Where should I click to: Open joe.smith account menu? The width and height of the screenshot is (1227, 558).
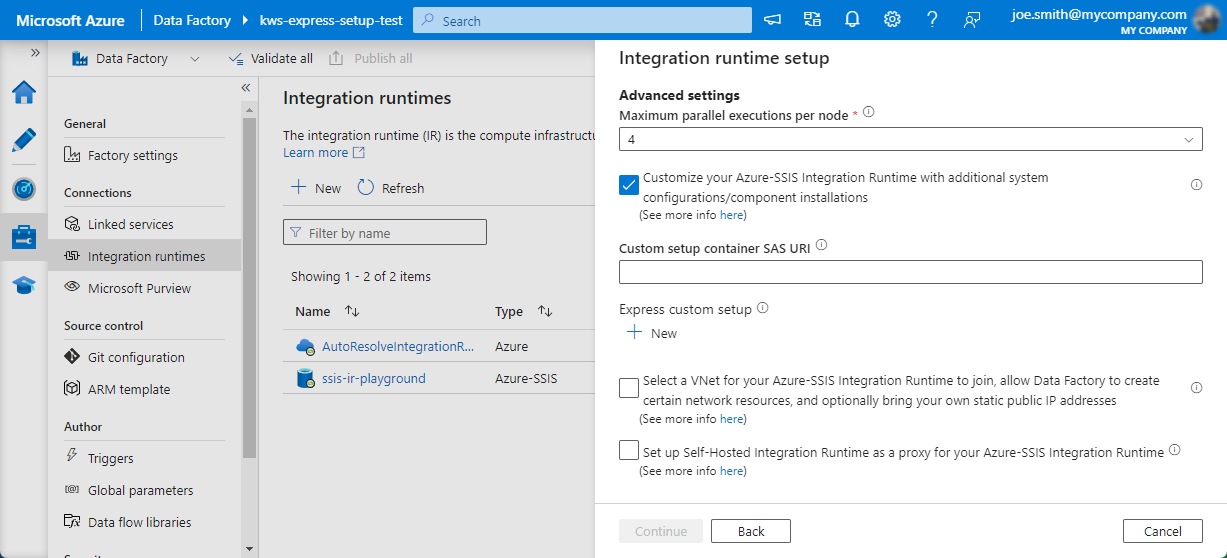[1112, 20]
